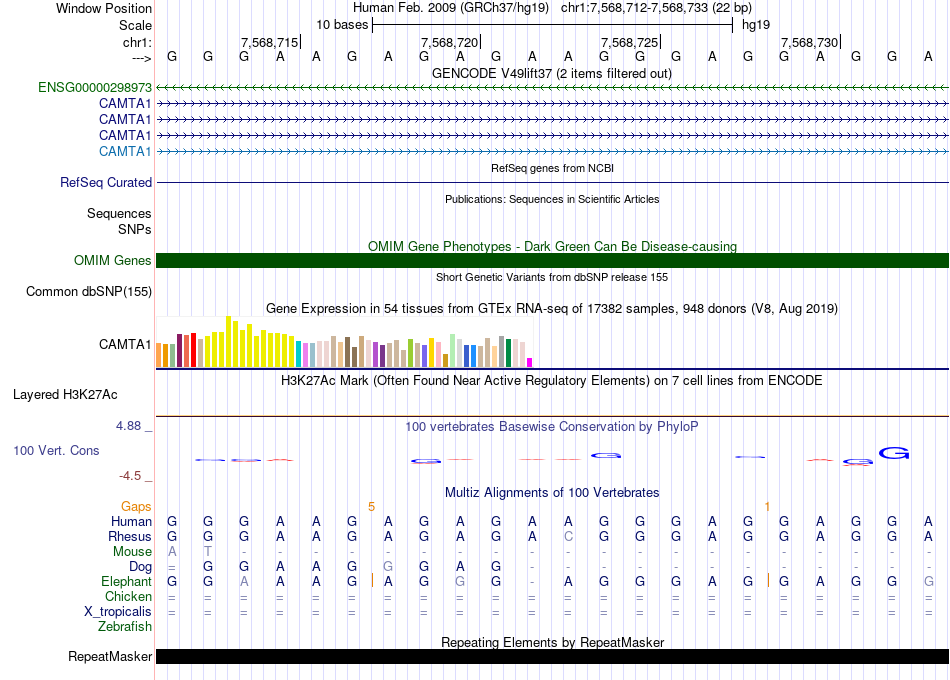Open the OMIM Genes track label
The width and height of the screenshot is (950, 680).
coord(113,261)
